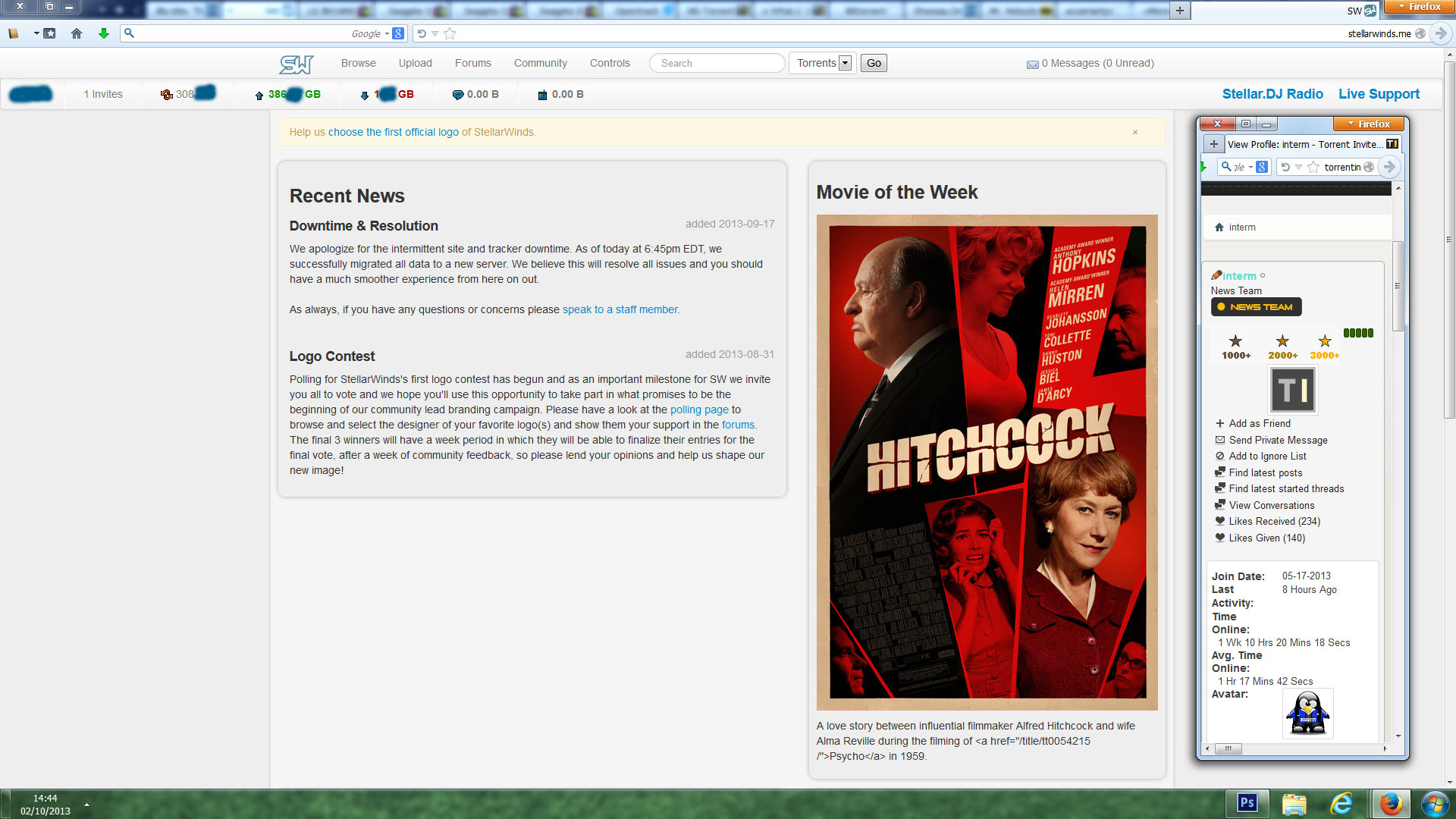Click the home icon beside the interm breadcrumb

click(1219, 227)
